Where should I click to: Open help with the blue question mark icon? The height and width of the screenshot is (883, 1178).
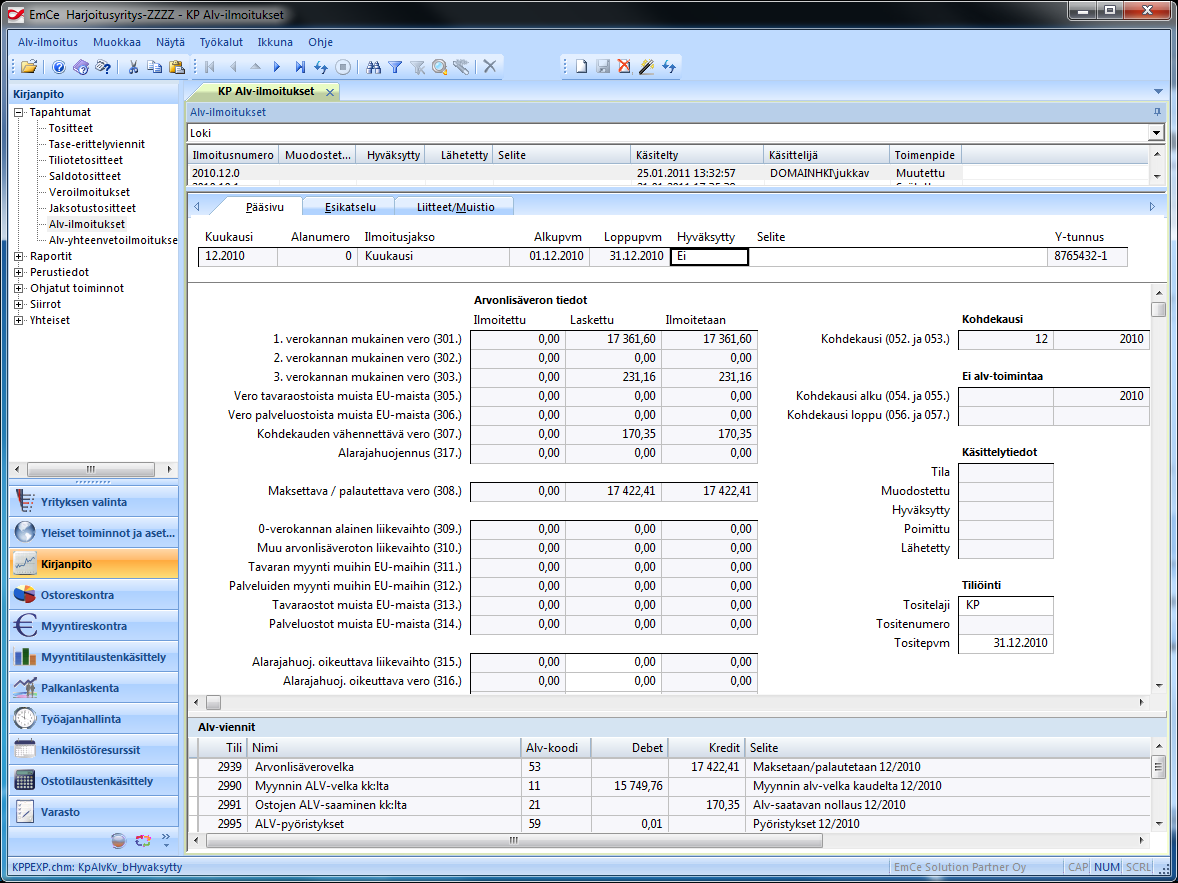[x=58, y=67]
